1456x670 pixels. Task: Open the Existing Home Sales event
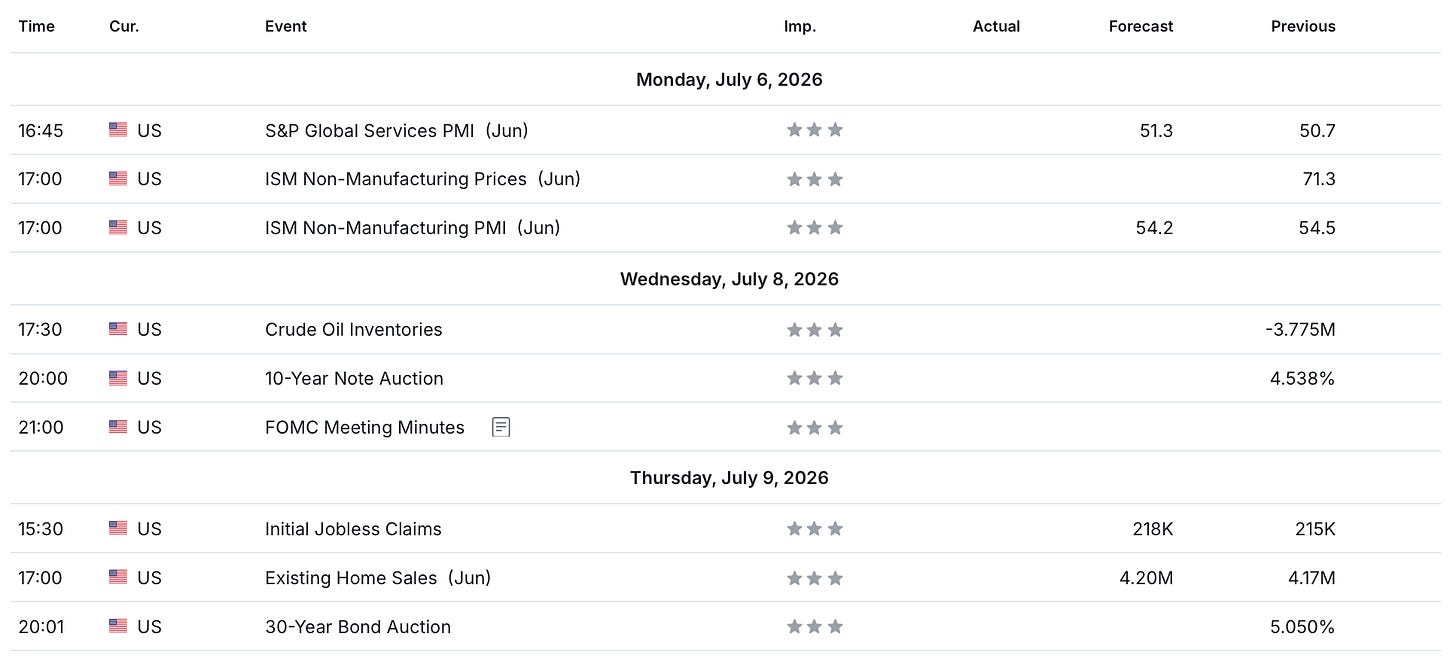[378, 578]
